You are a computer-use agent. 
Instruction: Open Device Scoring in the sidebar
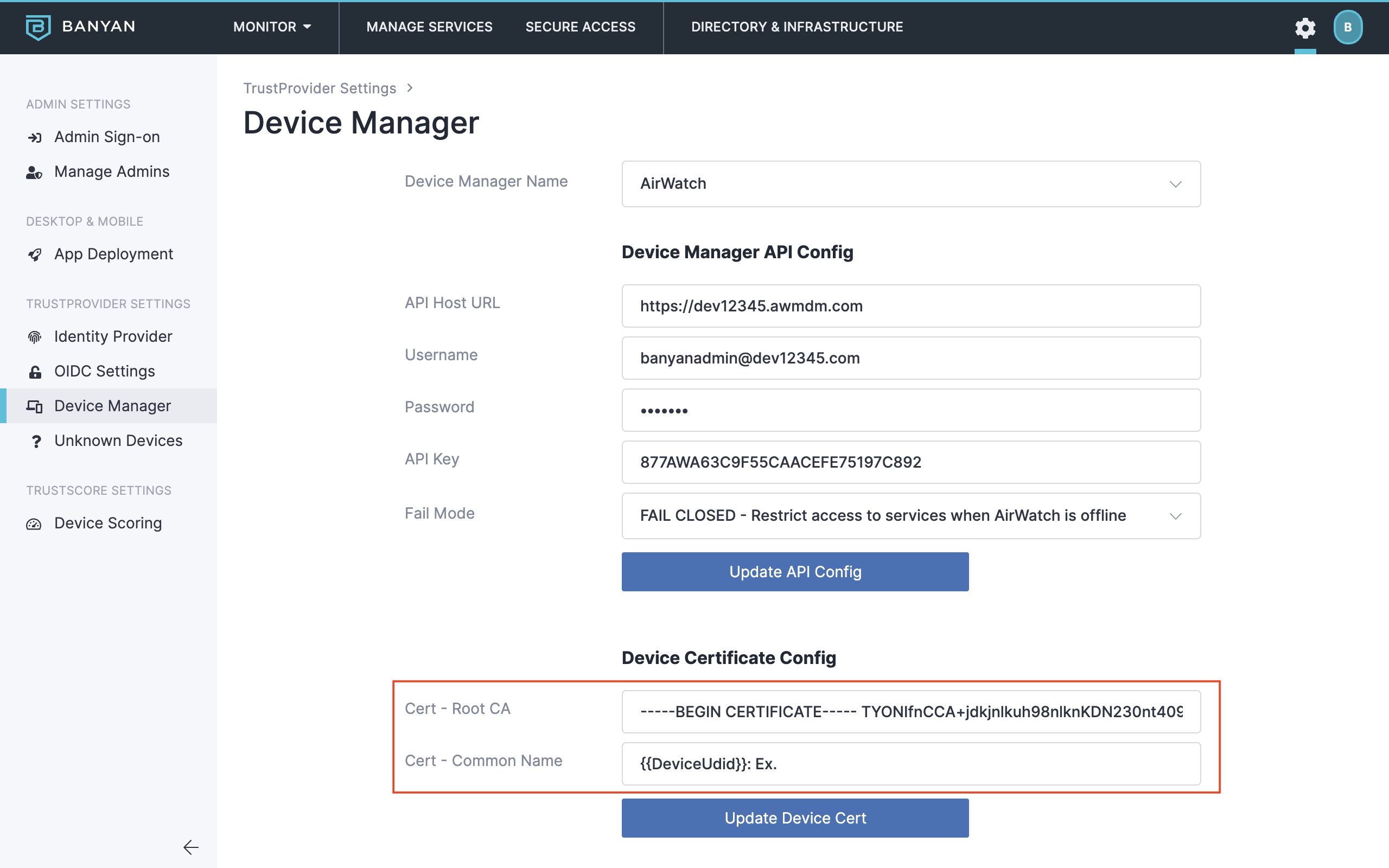point(108,523)
